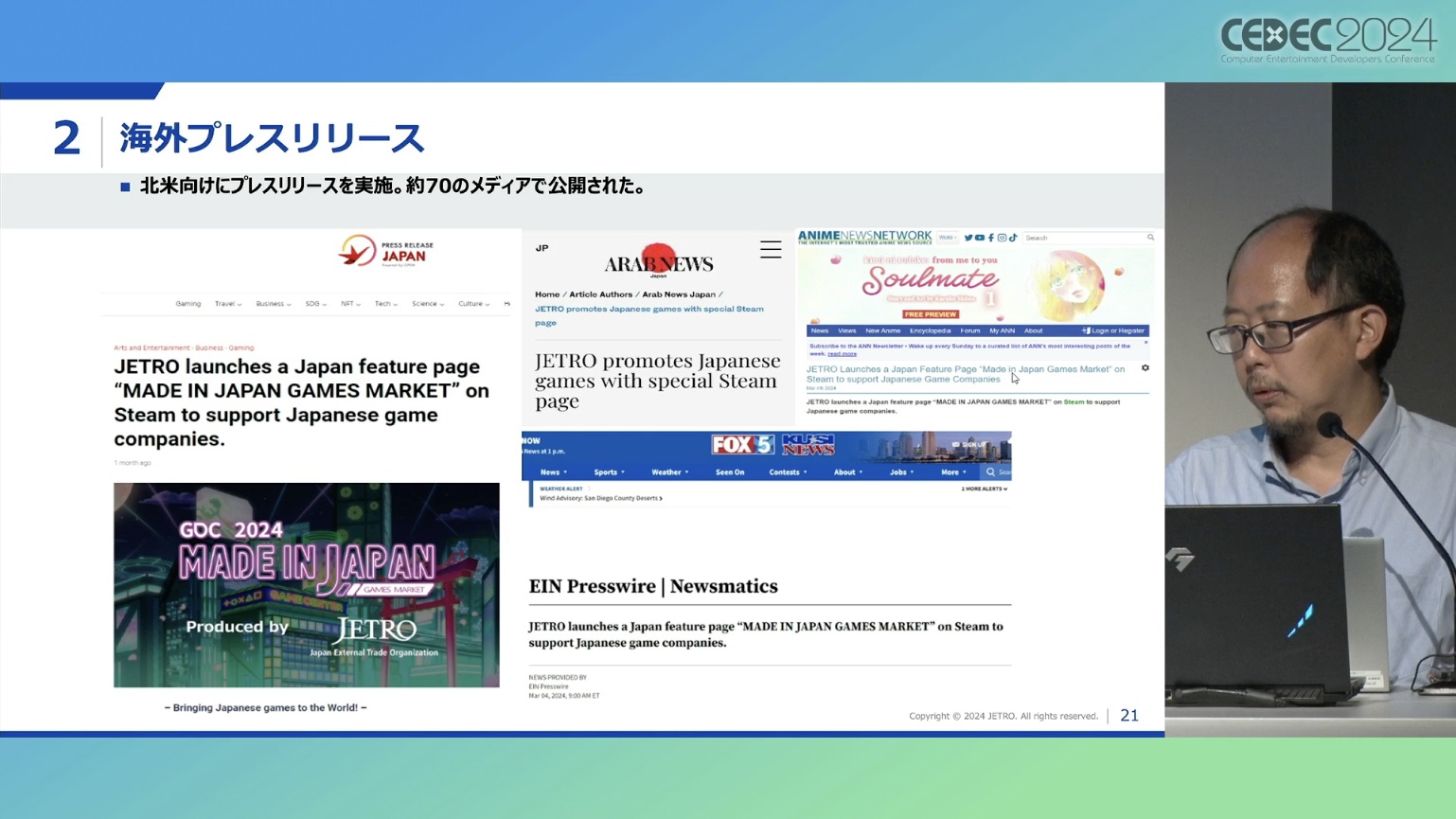The height and width of the screenshot is (819, 1456).
Task: Open About tab on Anime News Network
Action: 1034,330
